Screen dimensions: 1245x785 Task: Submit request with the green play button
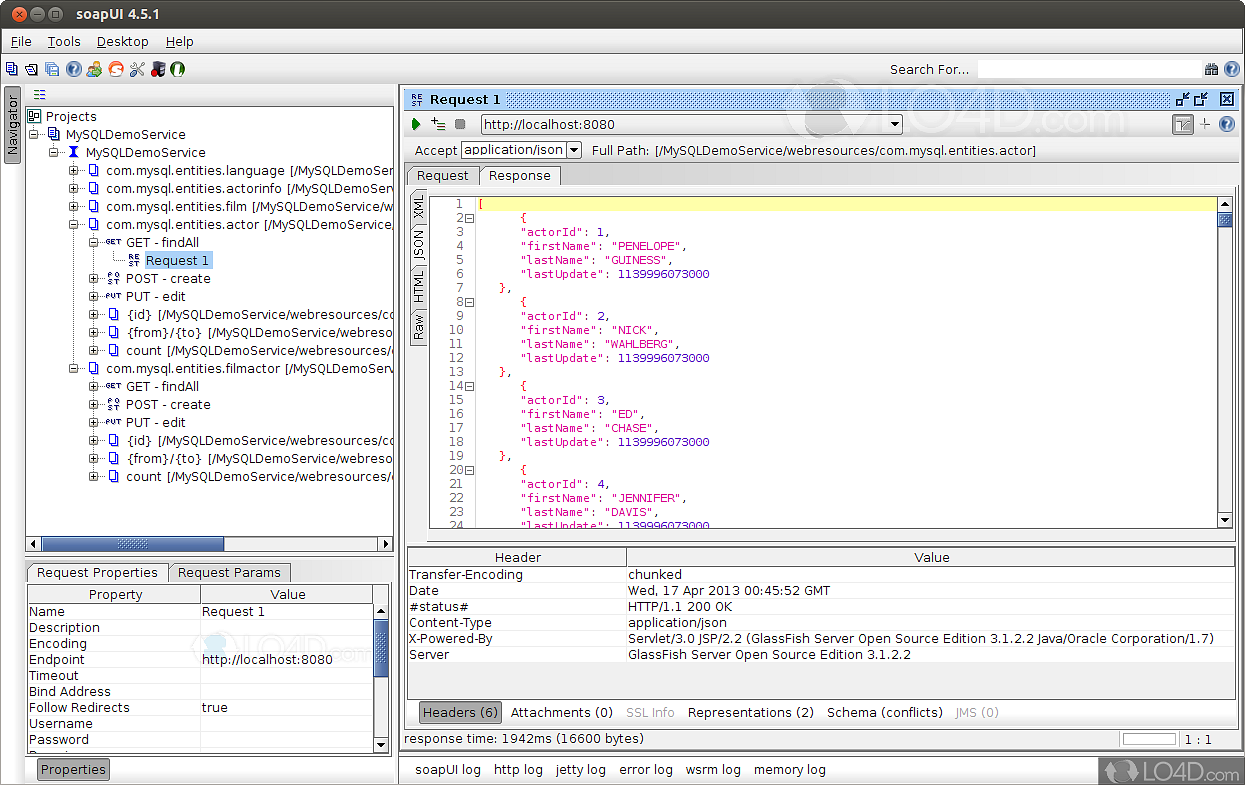point(416,124)
